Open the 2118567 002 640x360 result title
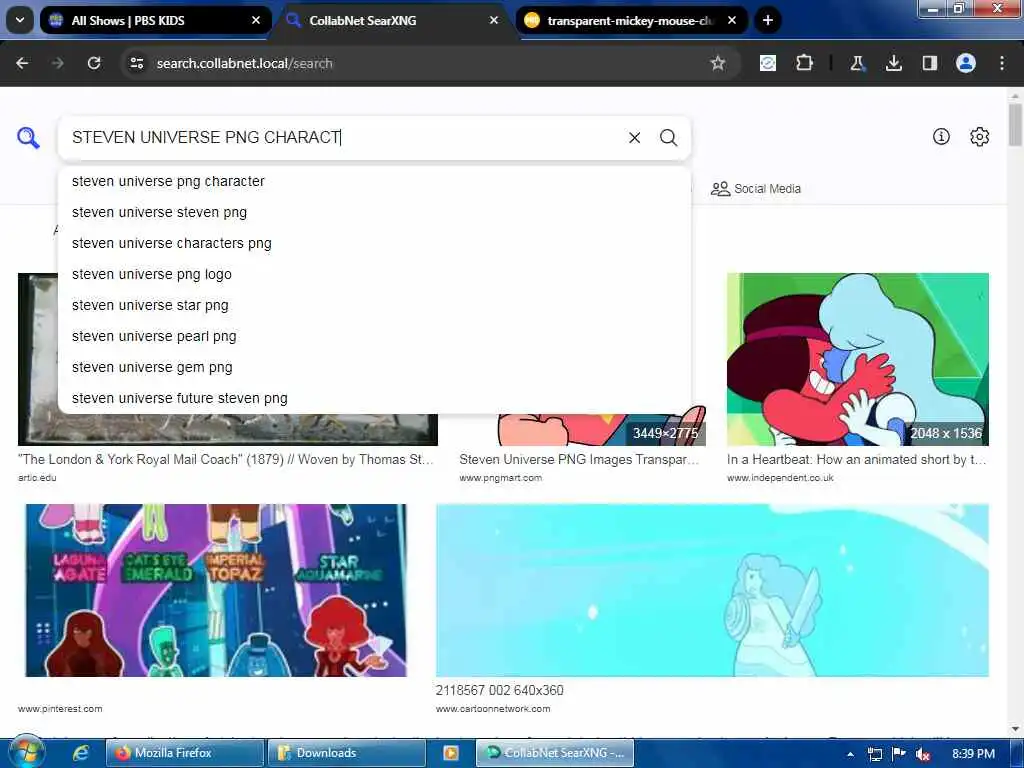1024x768 pixels. (500, 690)
